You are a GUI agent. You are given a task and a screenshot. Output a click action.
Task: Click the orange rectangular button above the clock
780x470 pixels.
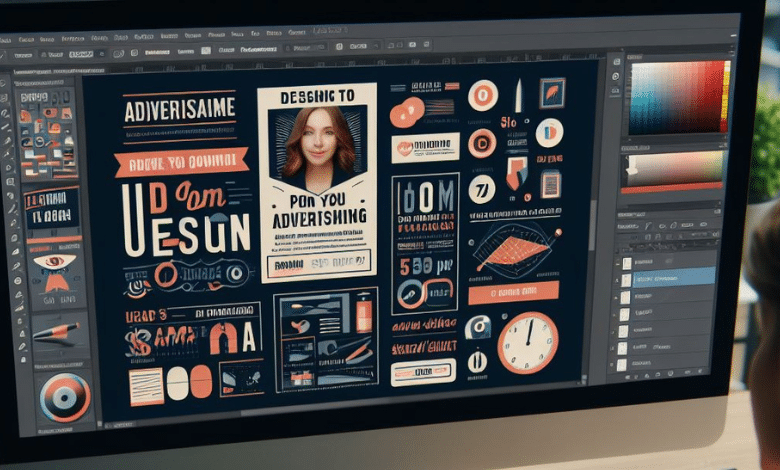pos(513,292)
